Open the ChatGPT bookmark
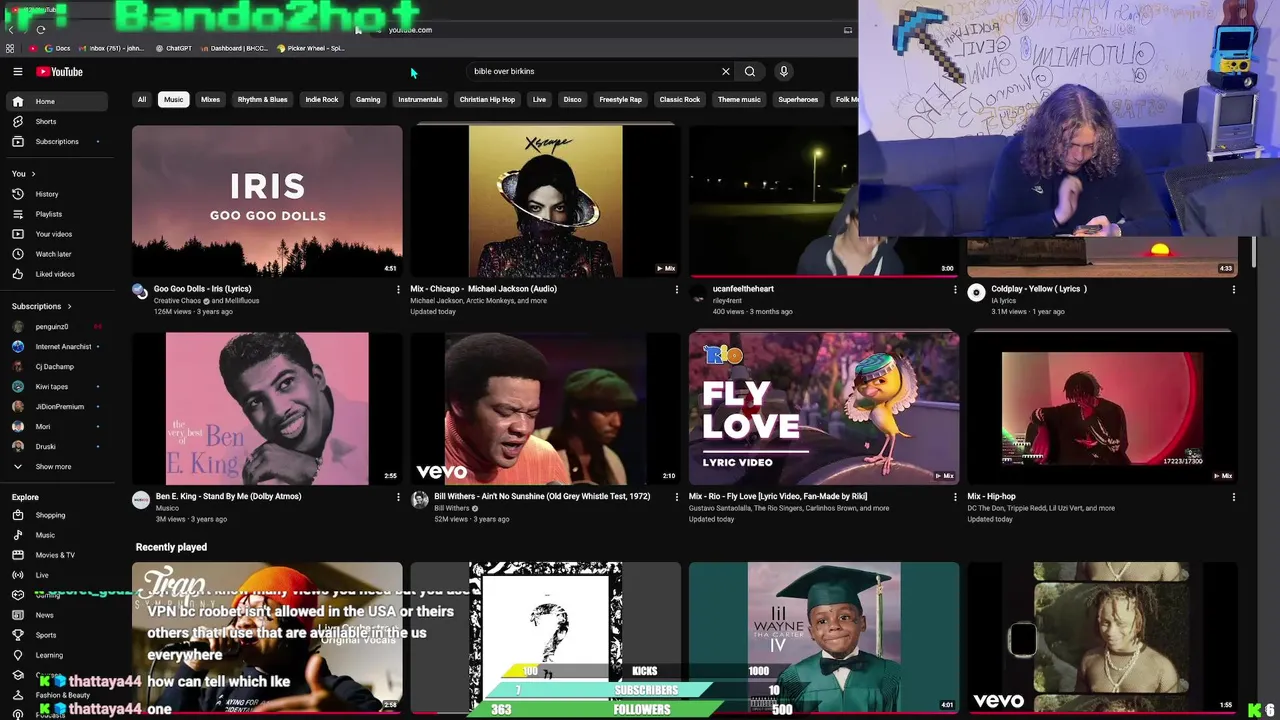 [x=173, y=48]
